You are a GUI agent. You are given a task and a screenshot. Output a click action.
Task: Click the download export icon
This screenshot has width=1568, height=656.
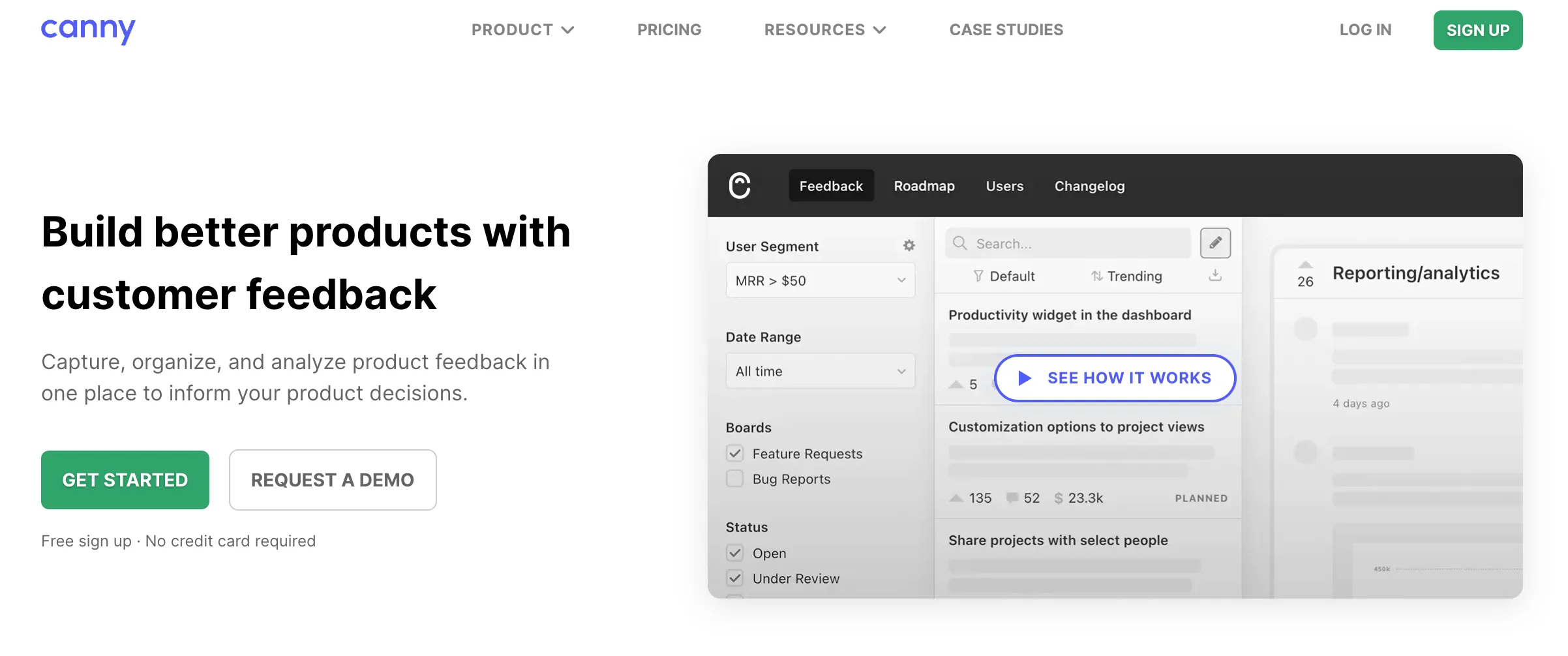1214,275
